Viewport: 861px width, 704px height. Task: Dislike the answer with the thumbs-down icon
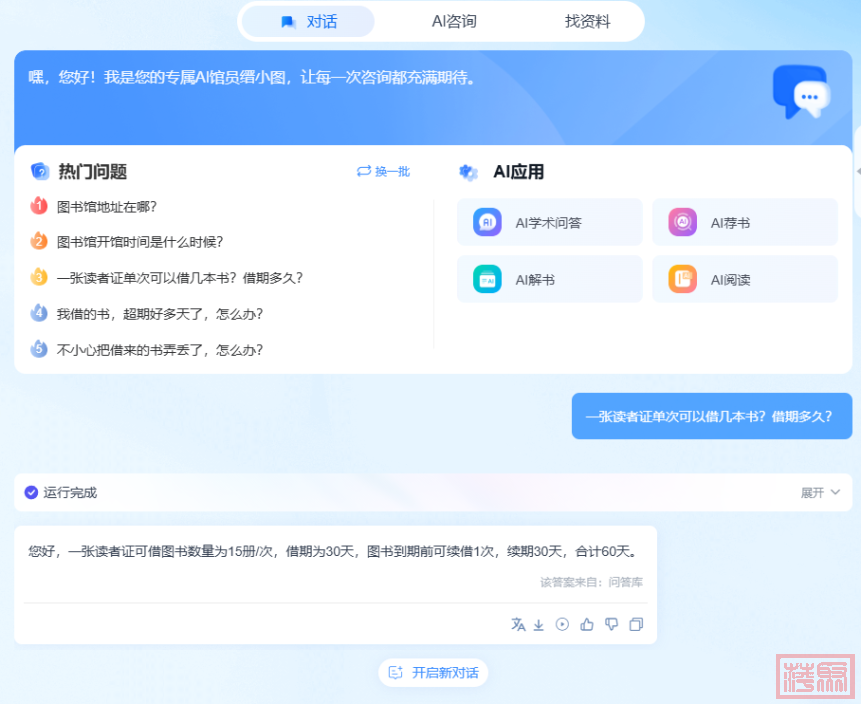pyautogui.click(x=611, y=624)
